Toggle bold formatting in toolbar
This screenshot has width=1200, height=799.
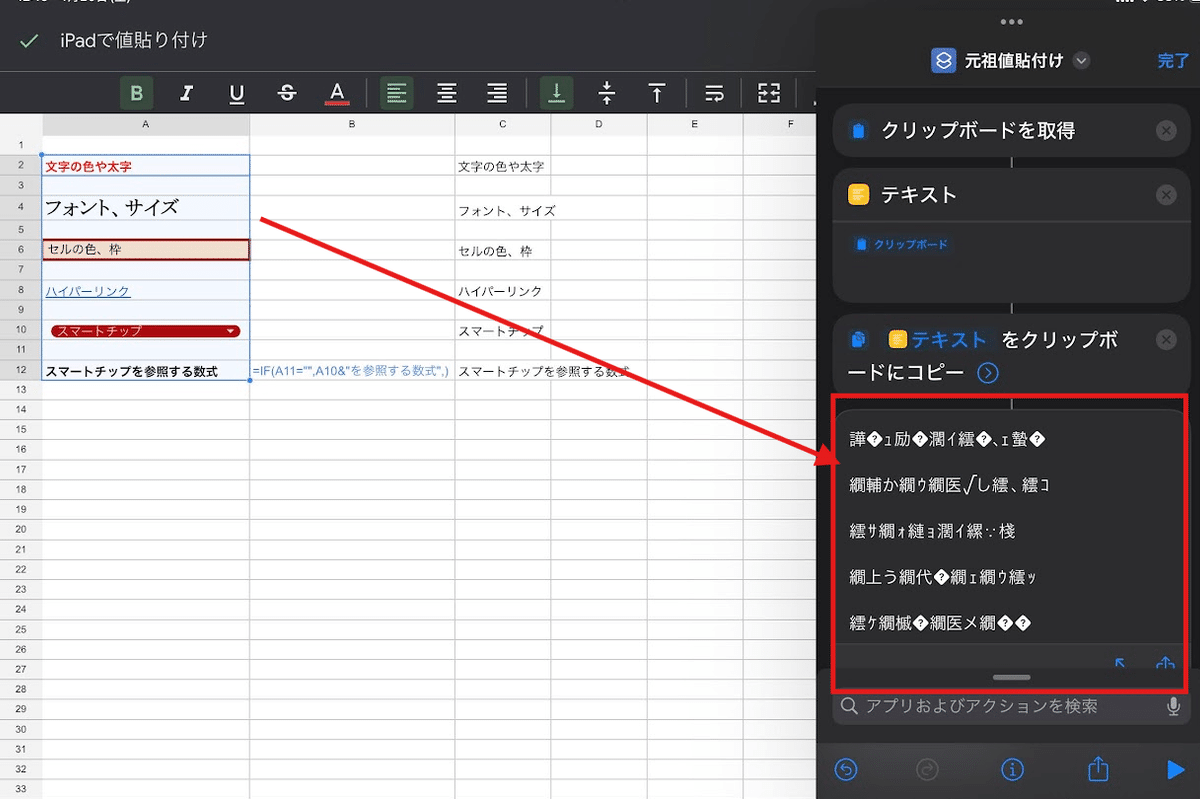137,93
